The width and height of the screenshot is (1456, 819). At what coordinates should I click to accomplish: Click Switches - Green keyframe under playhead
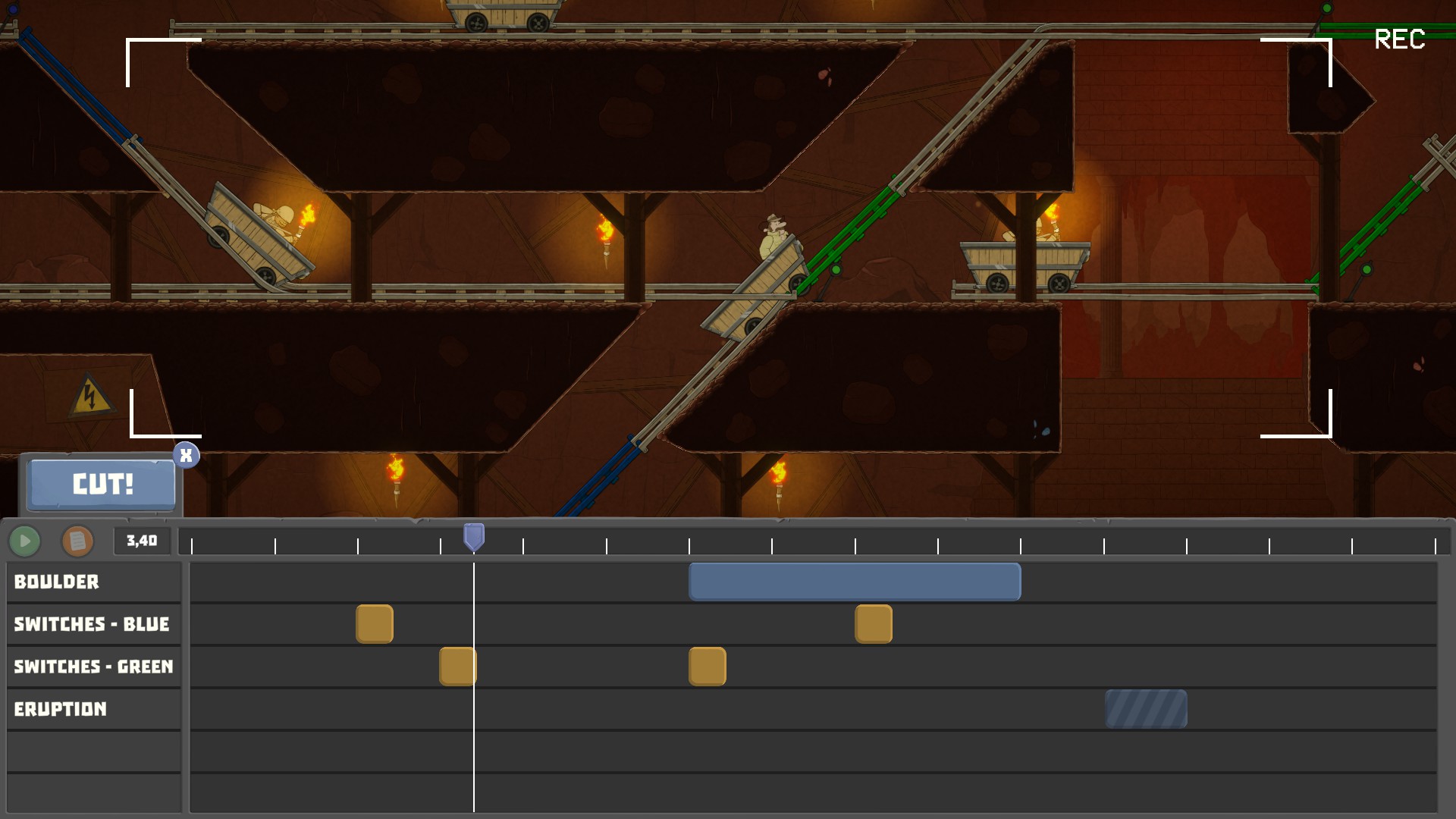pos(457,667)
